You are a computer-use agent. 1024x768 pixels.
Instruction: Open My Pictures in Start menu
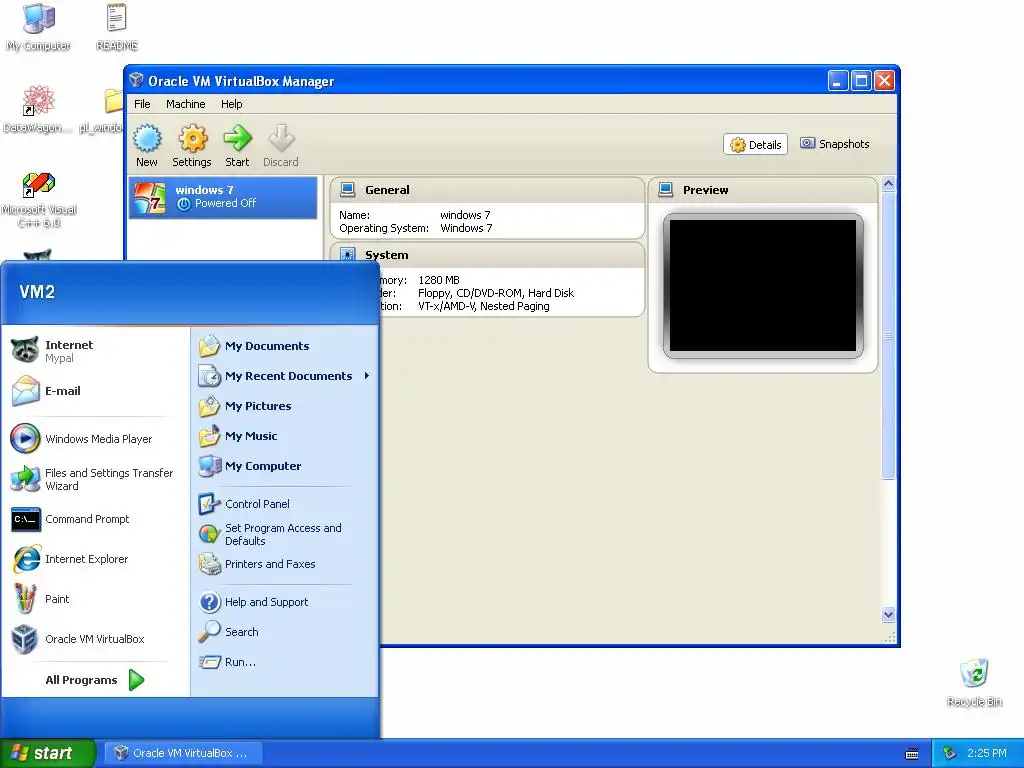(285, 406)
